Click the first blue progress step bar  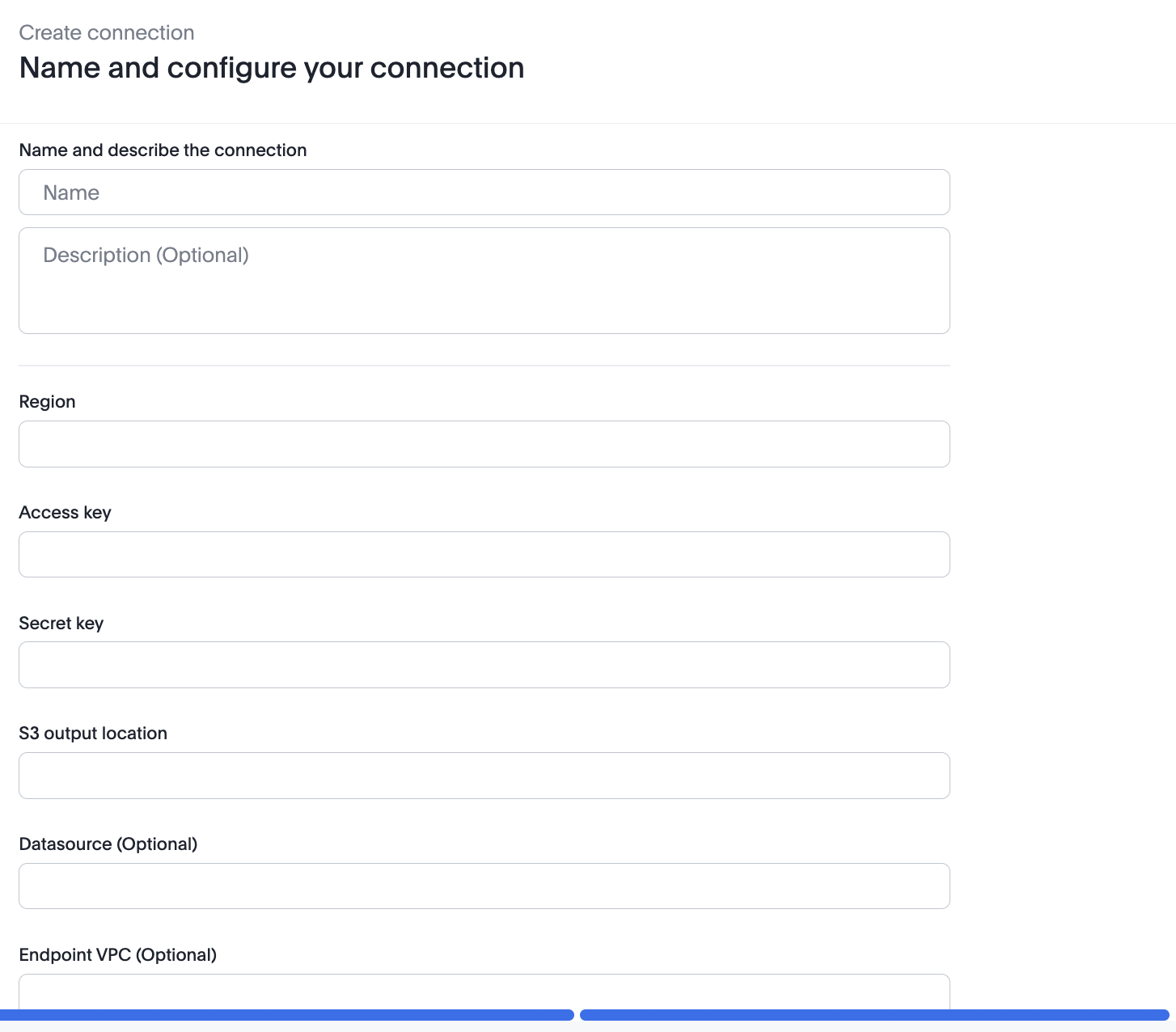(286, 1015)
